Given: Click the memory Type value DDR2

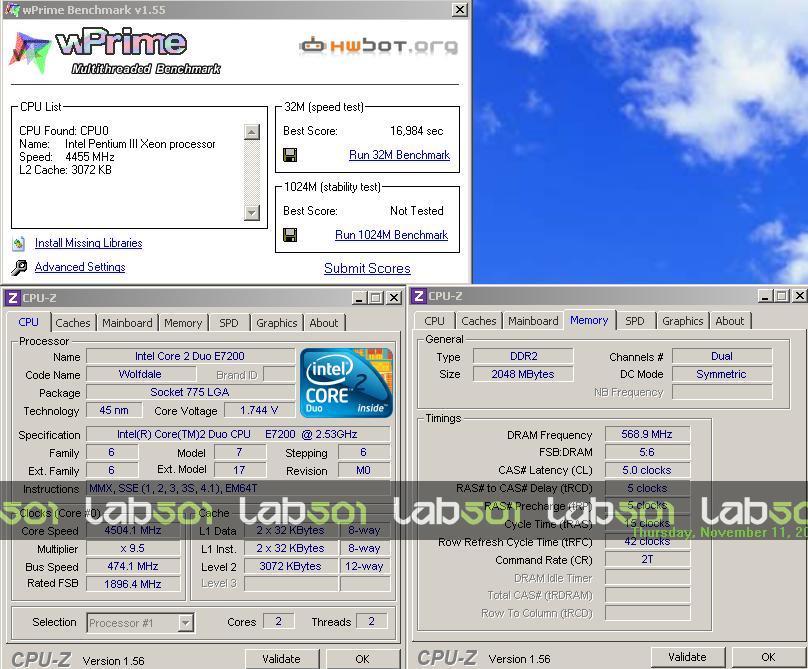Looking at the screenshot, I should click(x=524, y=356).
